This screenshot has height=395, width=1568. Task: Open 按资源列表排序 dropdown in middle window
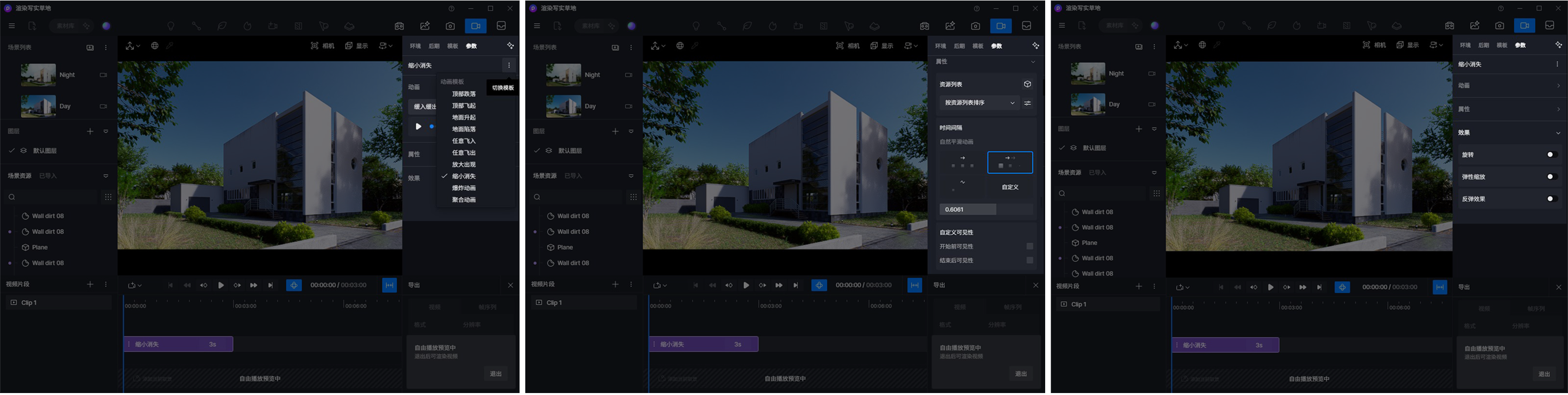pyautogui.click(x=980, y=103)
